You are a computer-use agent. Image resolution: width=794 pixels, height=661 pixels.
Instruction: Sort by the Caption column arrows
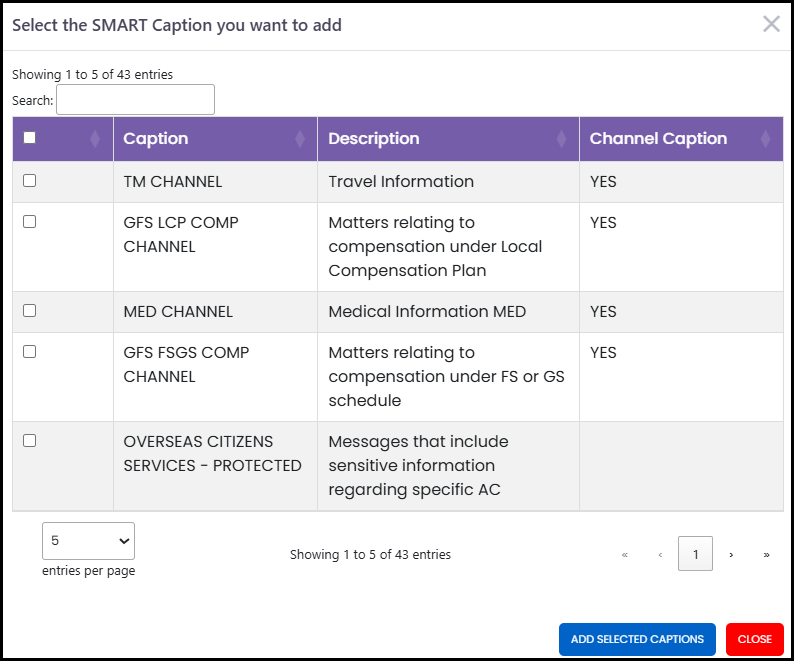(x=300, y=139)
